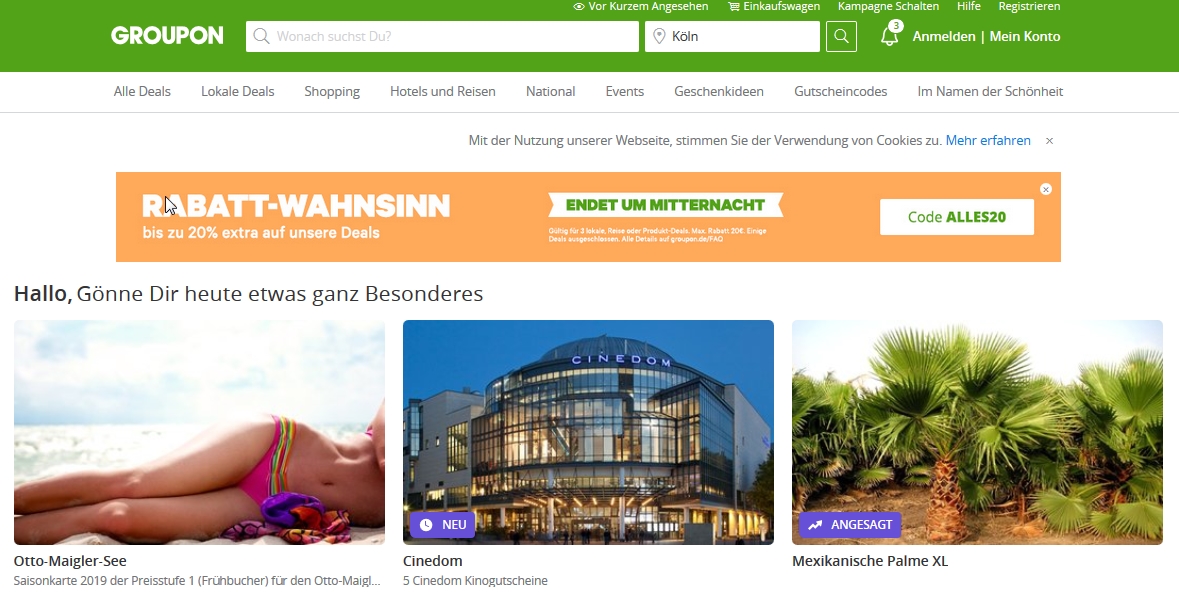Click the eye icon for Vor Kurzem Angesehen
The height and width of the screenshot is (596, 1179).
(x=579, y=7)
